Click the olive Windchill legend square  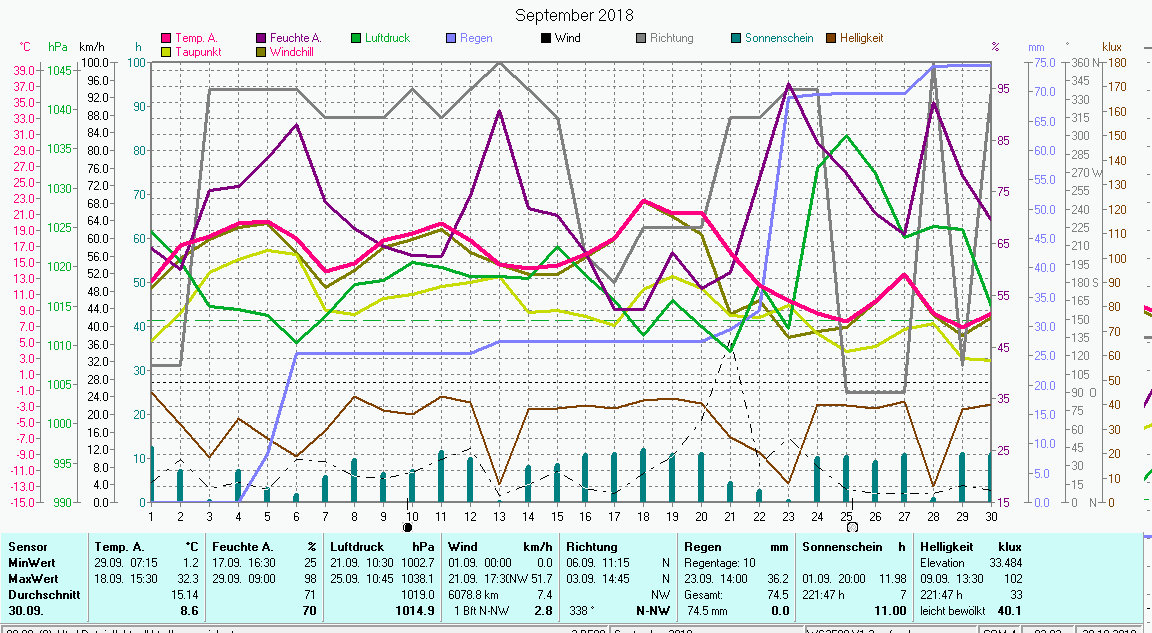[261, 51]
